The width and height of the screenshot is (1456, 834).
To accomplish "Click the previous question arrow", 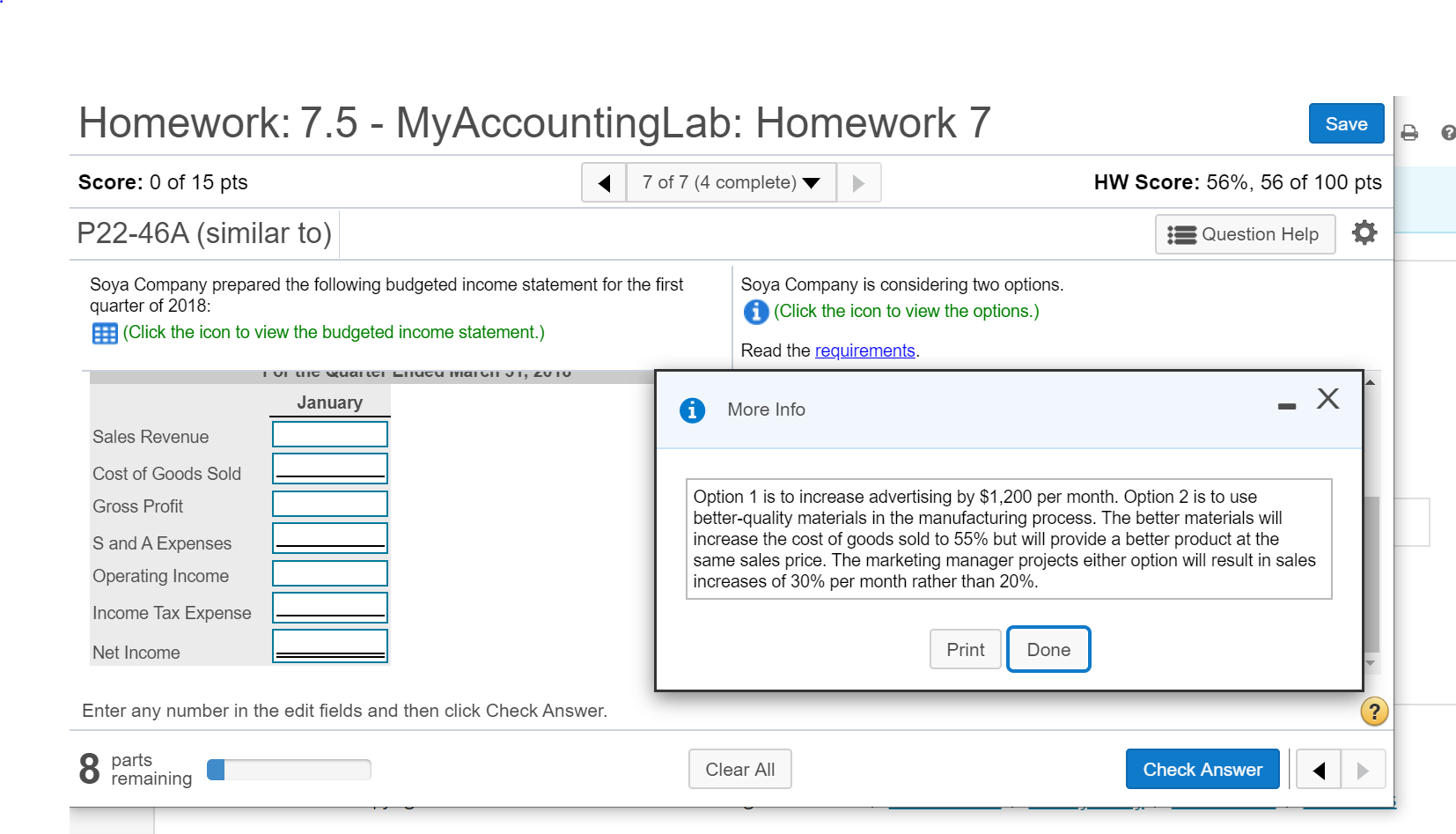I will [603, 182].
